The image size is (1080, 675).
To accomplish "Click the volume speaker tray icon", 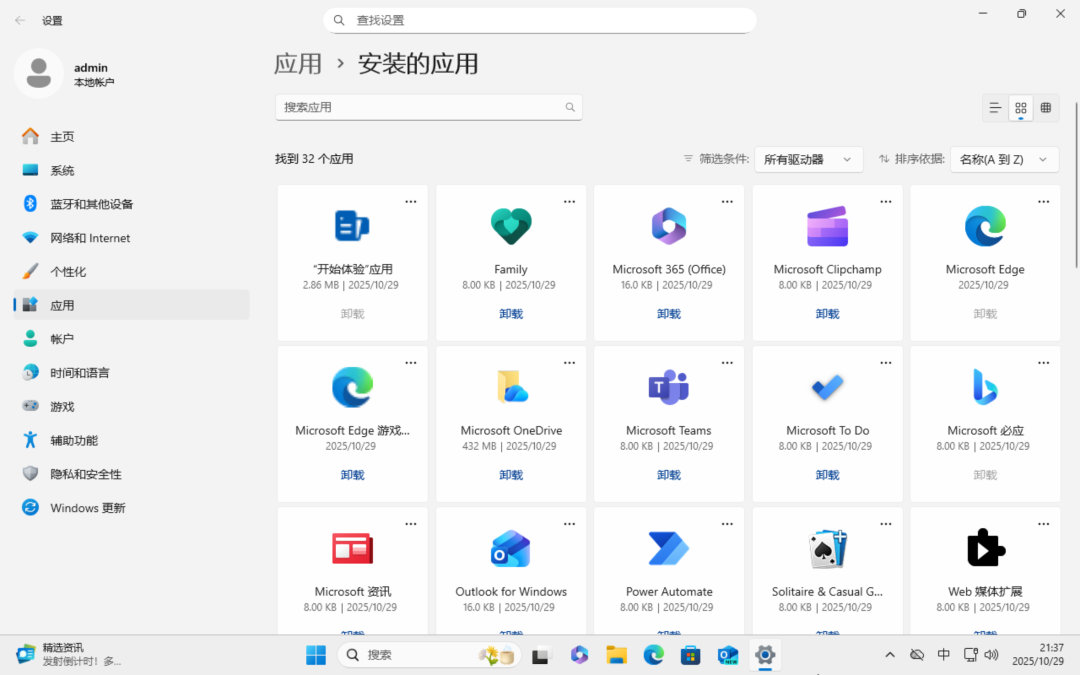I will click(991, 655).
